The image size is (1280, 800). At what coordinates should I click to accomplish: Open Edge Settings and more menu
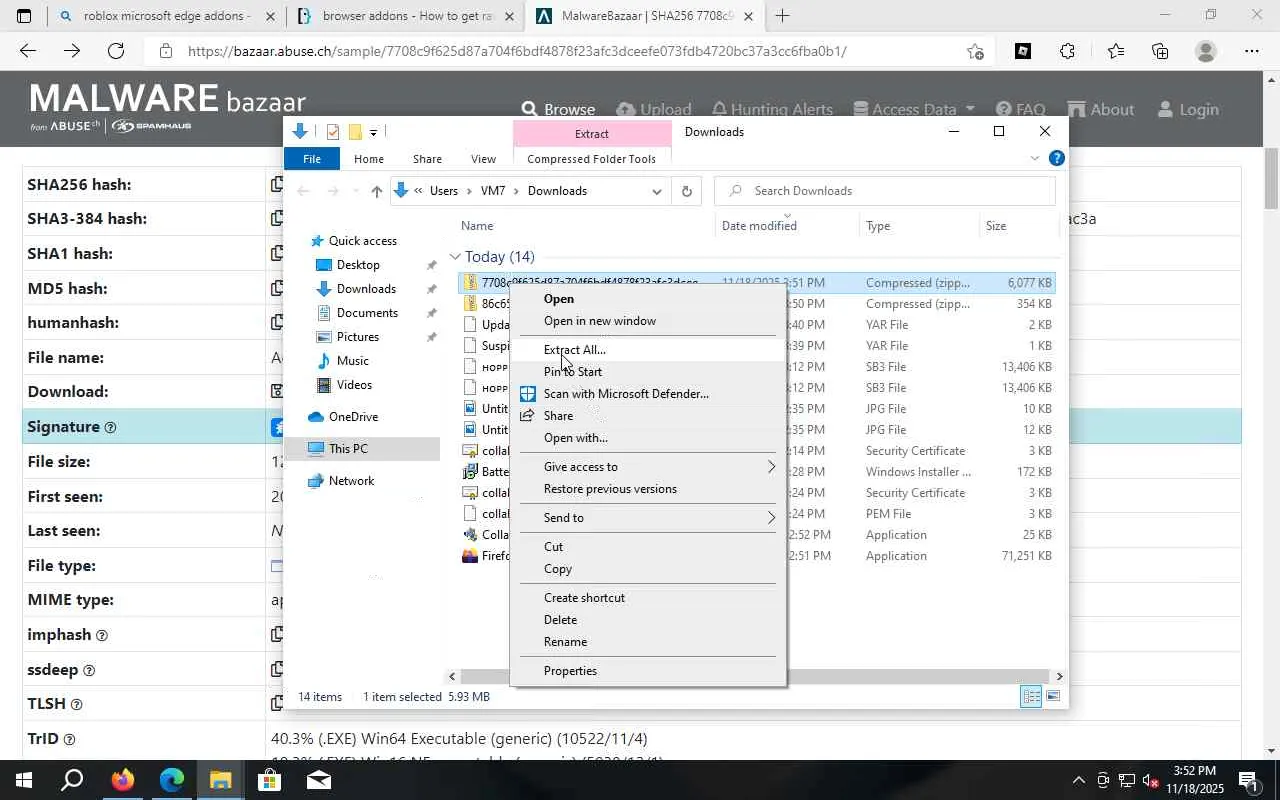(x=1252, y=51)
